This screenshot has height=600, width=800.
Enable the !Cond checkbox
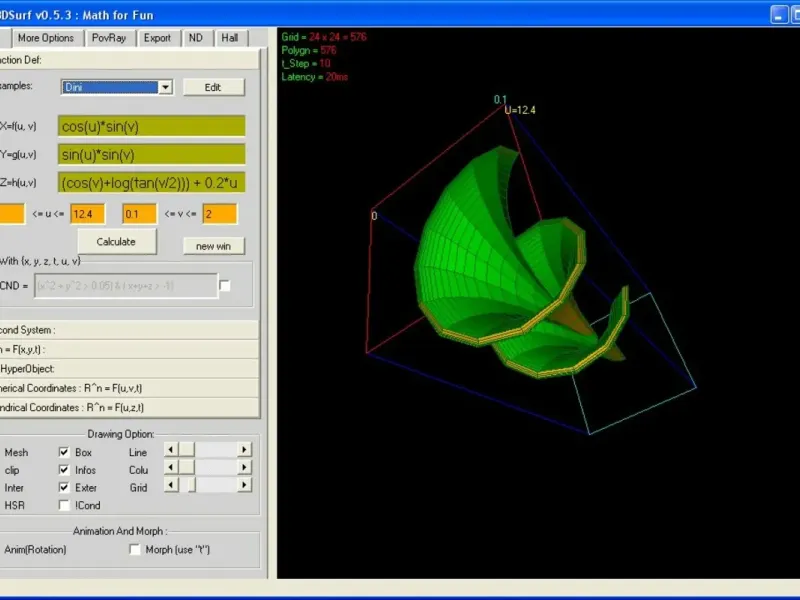coord(65,505)
